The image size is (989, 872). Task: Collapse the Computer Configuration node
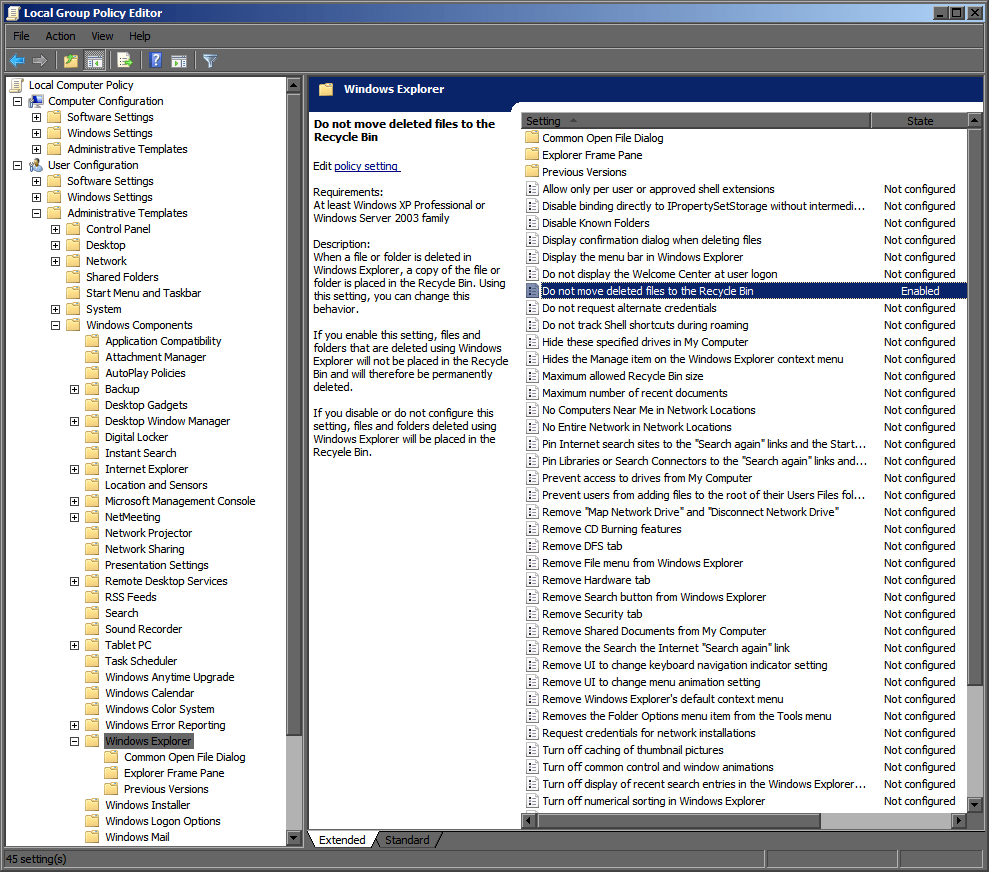[x=18, y=102]
